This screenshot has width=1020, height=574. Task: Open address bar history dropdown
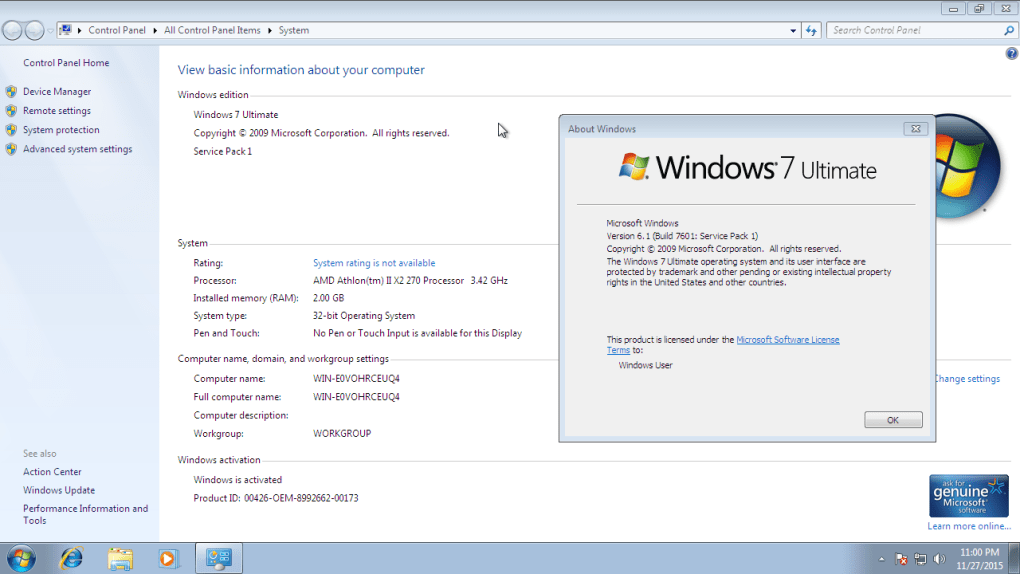click(792, 31)
